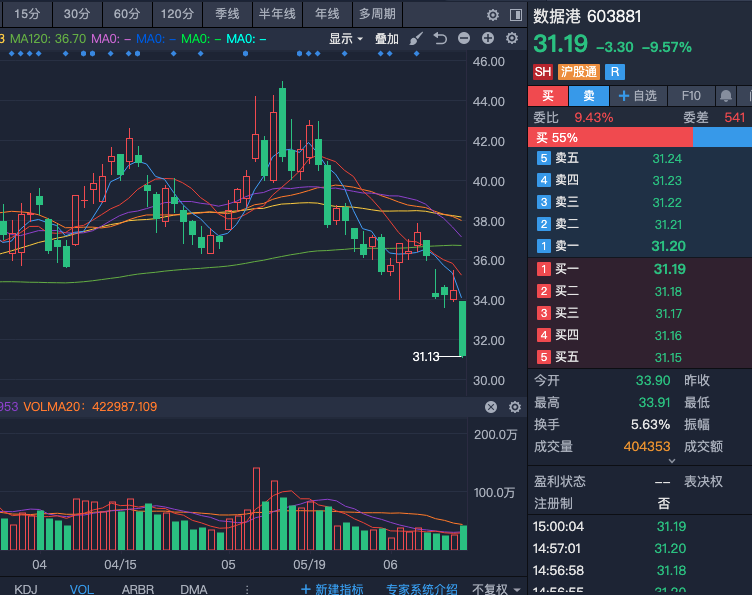Zoom out chart with minus icon
Screen dimensions: 752x595
point(464,38)
